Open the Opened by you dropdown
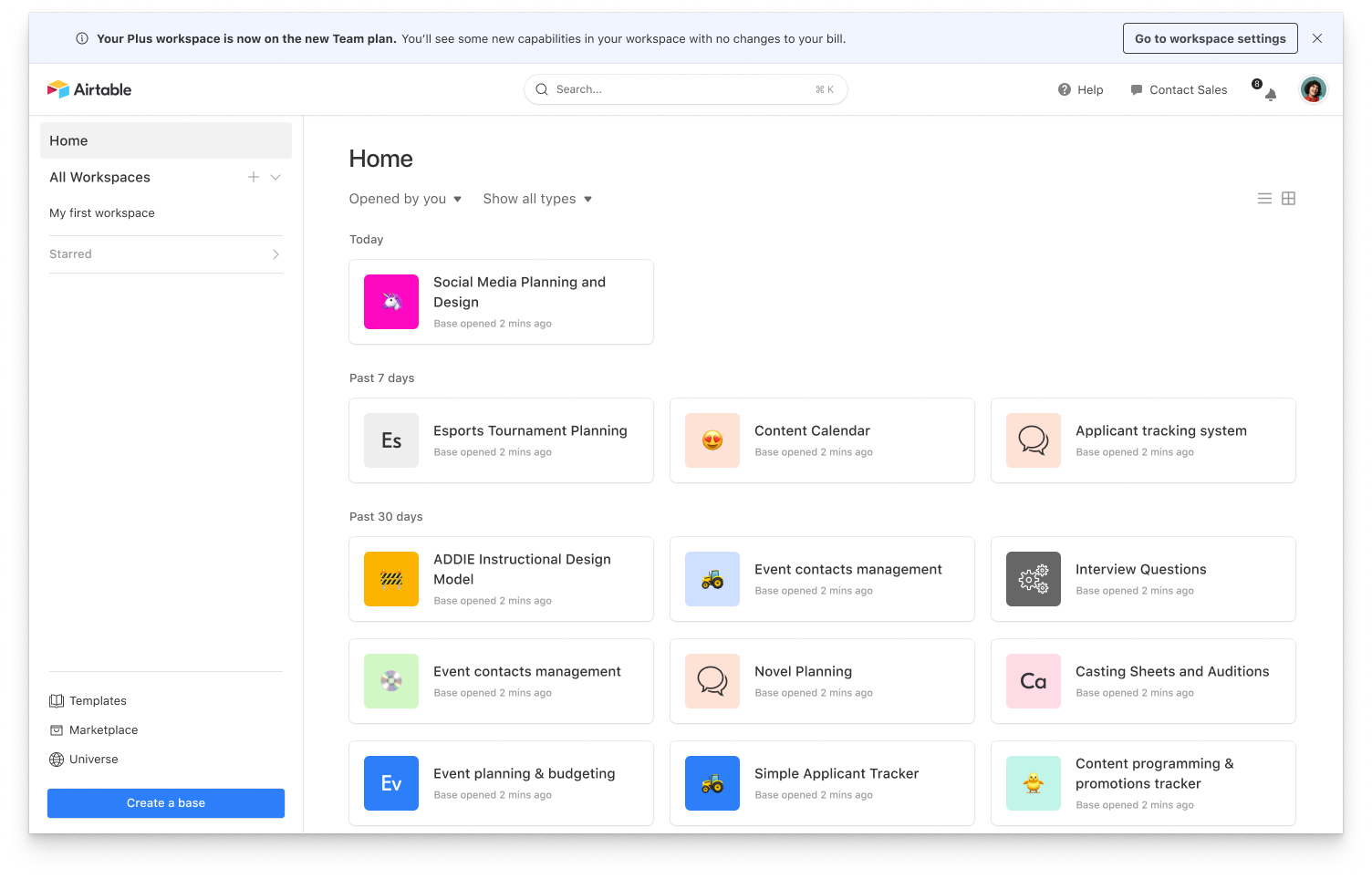Image resolution: width=1372 pixels, height=879 pixels. tap(406, 199)
